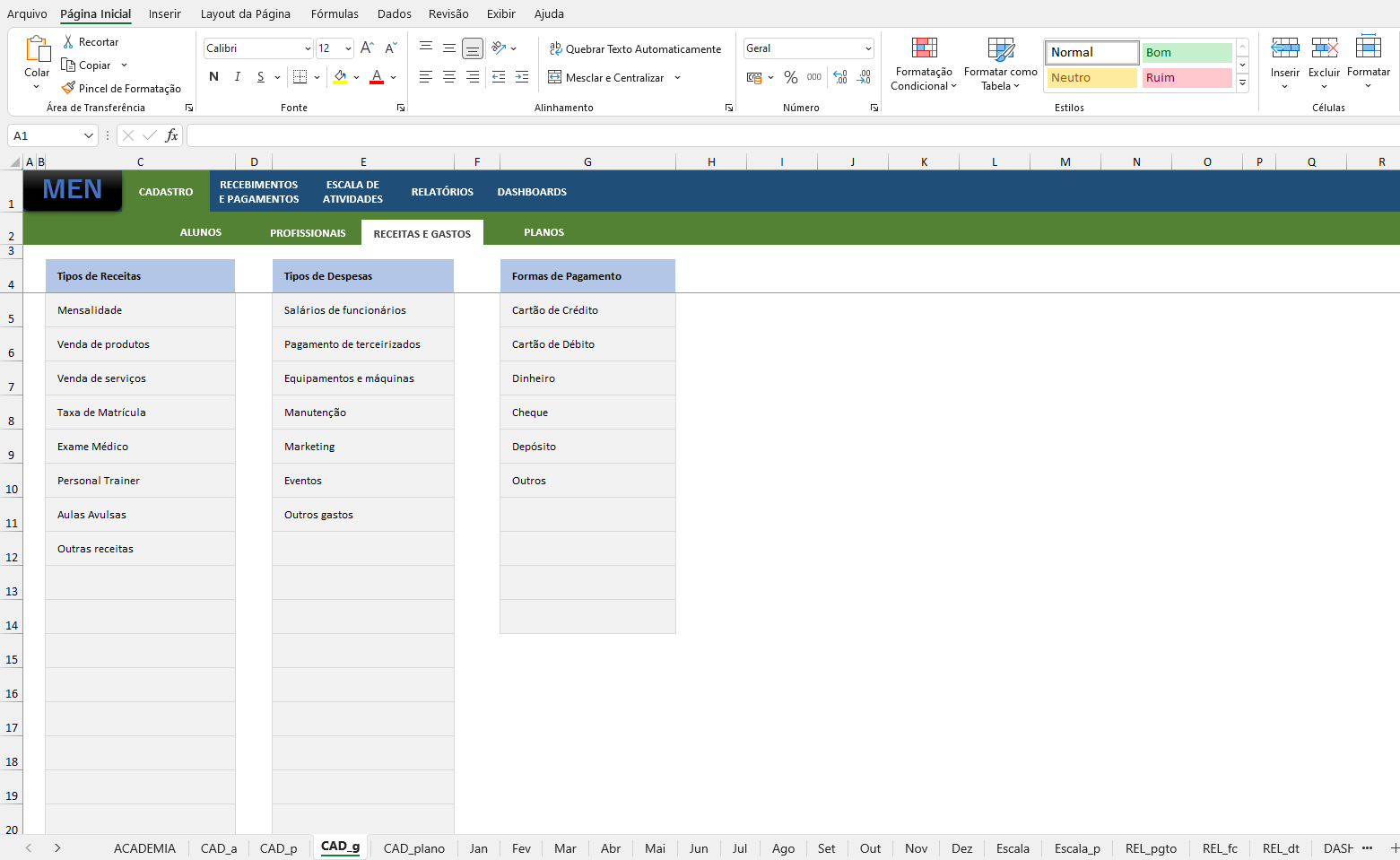Click the Recortar scissors icon
The width and height of the screenshot is (1400, 860).
point(68,42)
